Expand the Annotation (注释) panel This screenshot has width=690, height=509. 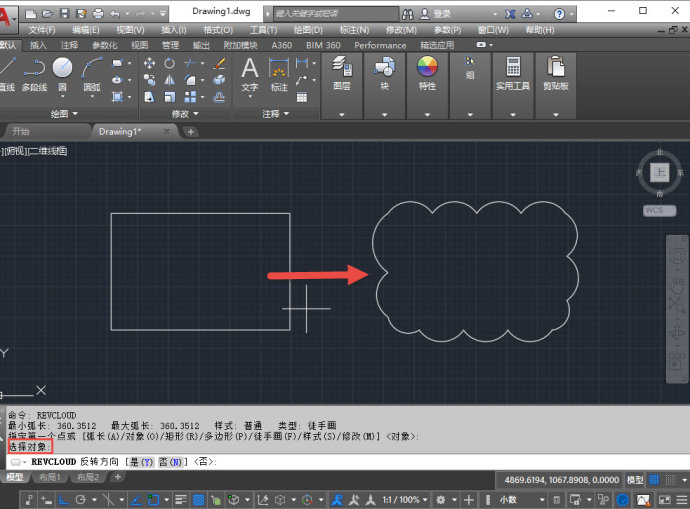click(x=275, y=114)
